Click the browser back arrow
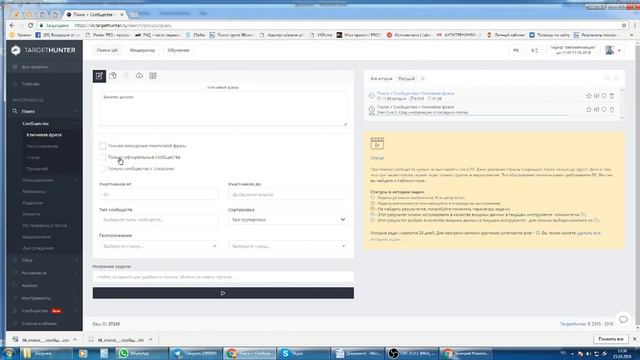640x360 pixels. tap(12, 25)
